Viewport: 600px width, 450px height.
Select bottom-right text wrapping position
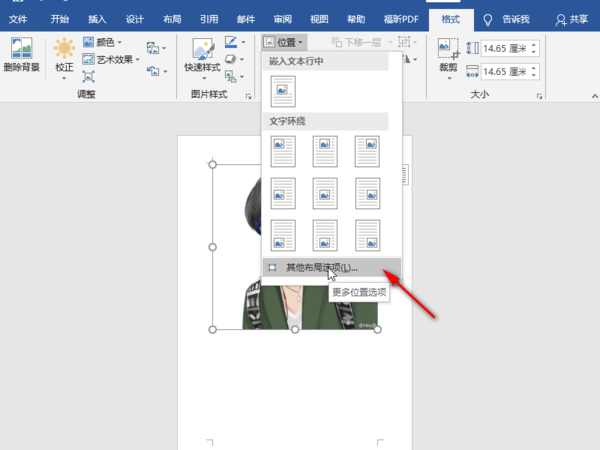point(367,236)
